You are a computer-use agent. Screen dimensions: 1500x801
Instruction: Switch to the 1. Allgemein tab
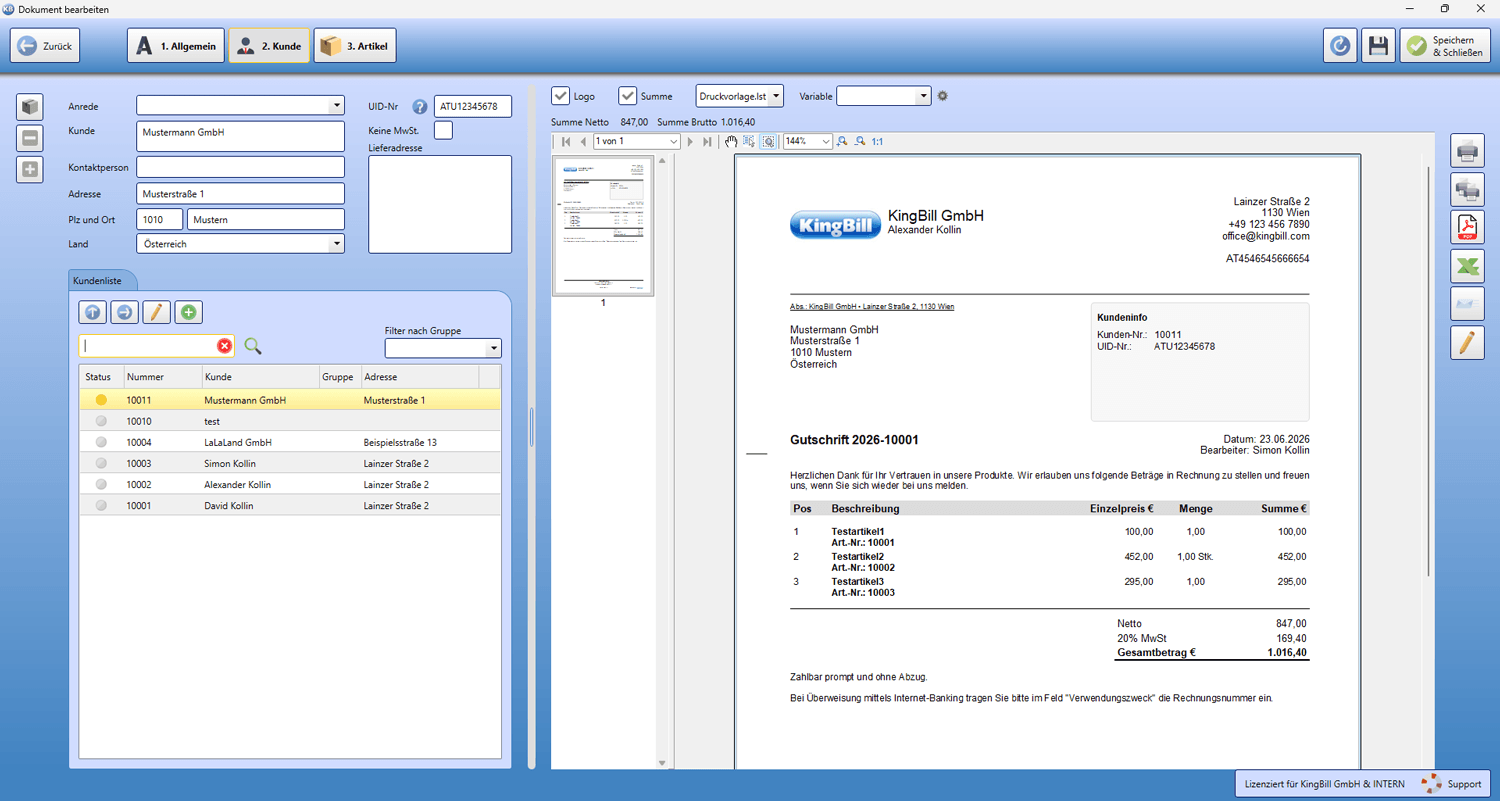click(175, 46)
